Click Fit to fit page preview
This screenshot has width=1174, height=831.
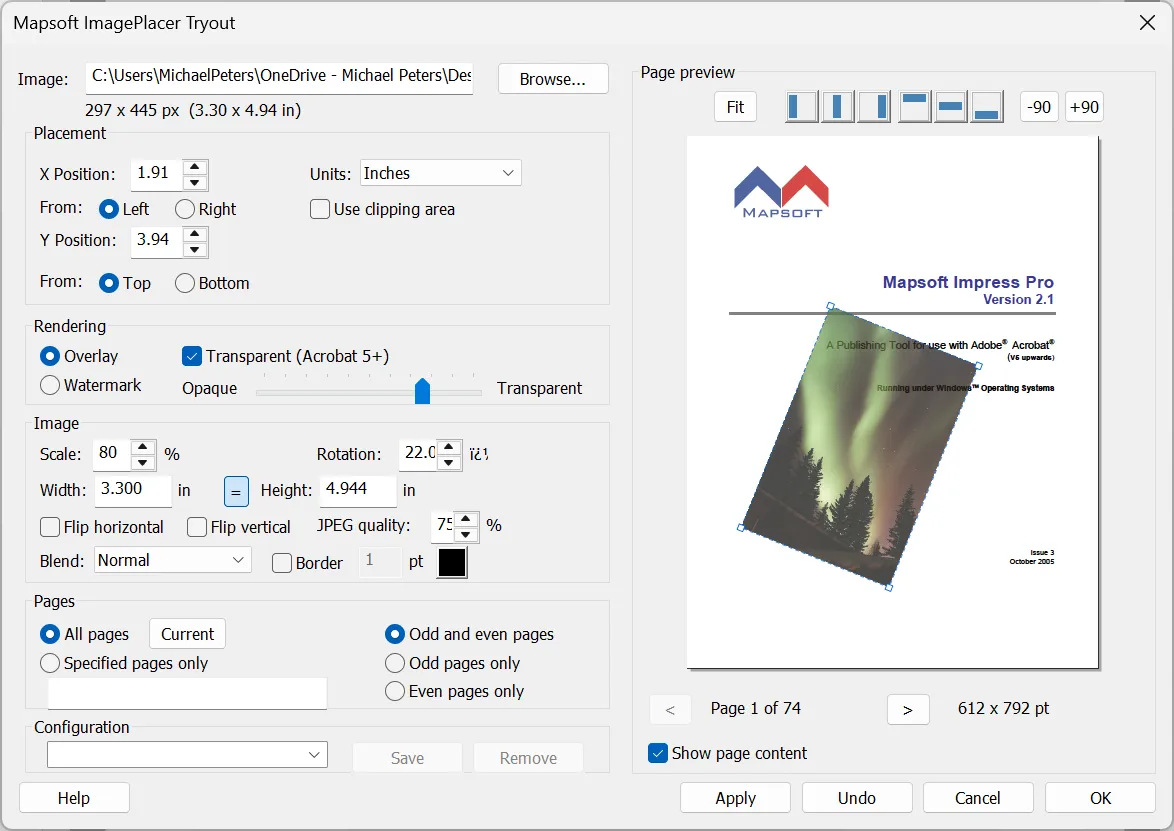(x=735, y=106)
